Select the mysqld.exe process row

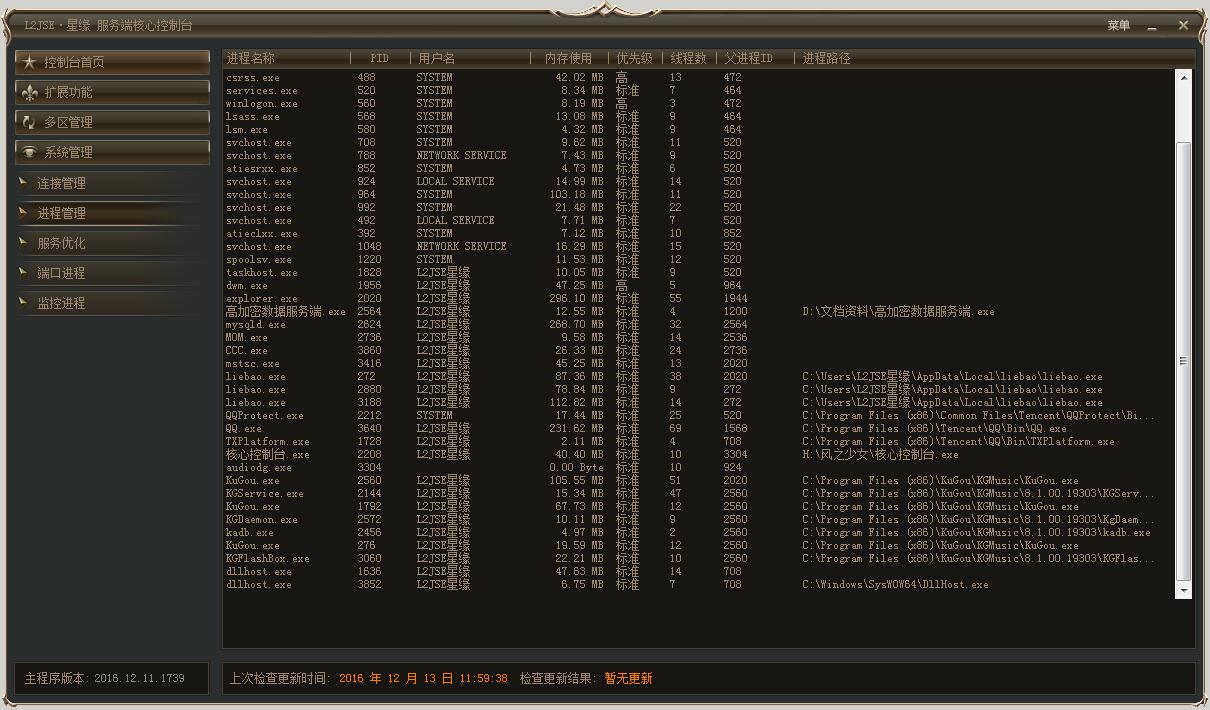click(697, 324)
